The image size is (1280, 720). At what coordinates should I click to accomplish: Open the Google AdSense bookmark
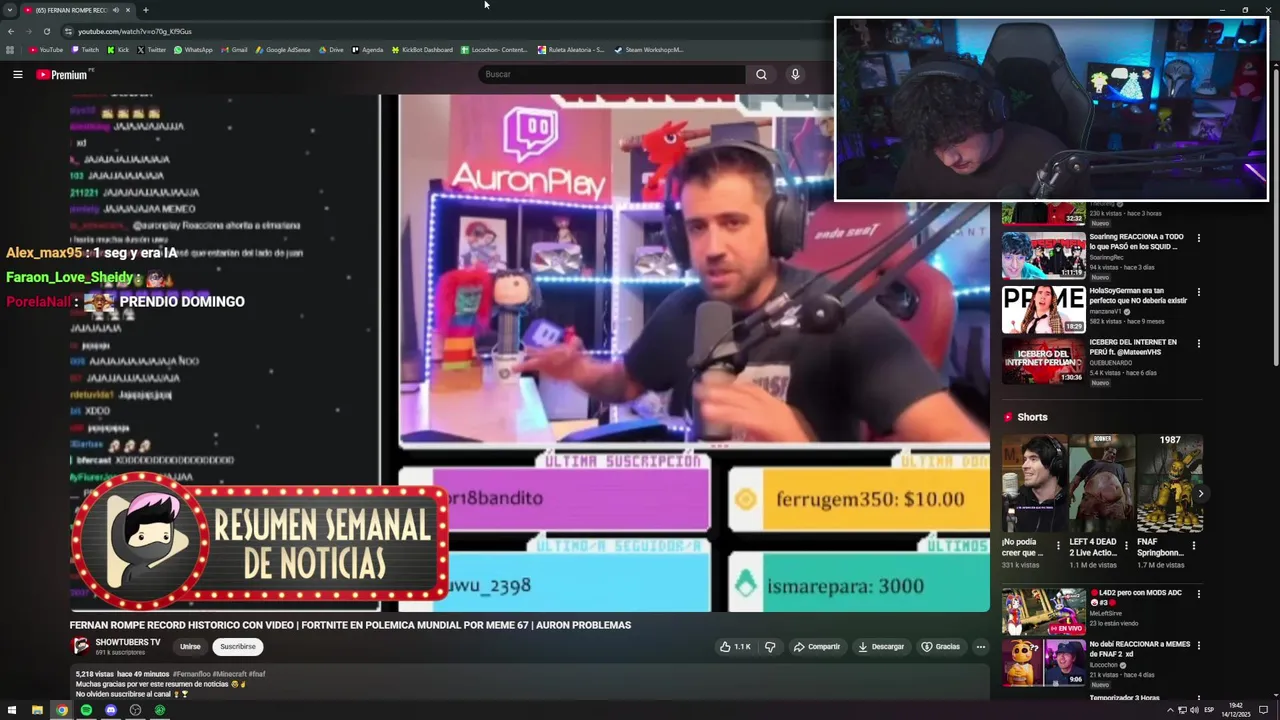[283, 50]
